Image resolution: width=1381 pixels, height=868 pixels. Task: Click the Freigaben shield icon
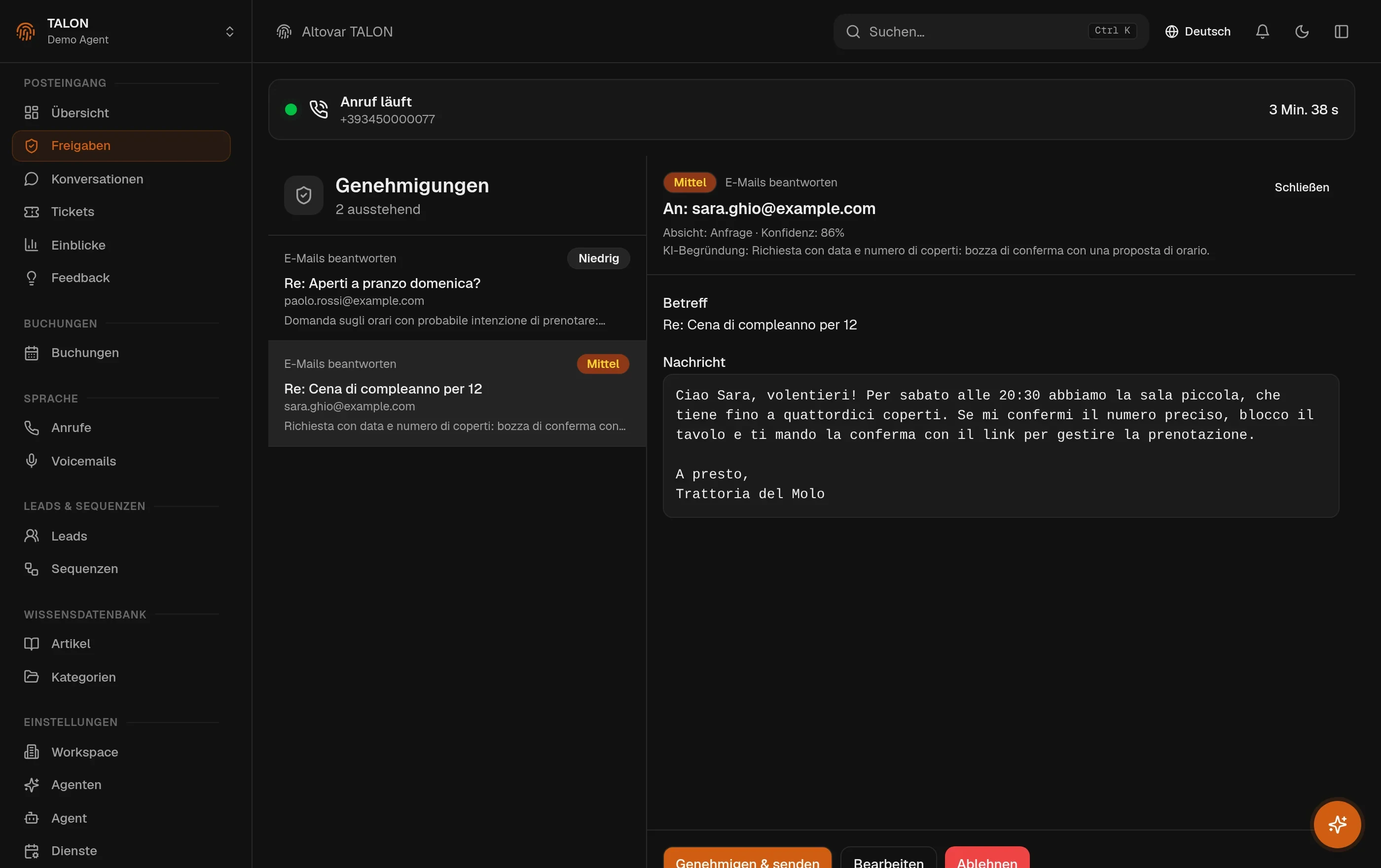tap(32, 145)
